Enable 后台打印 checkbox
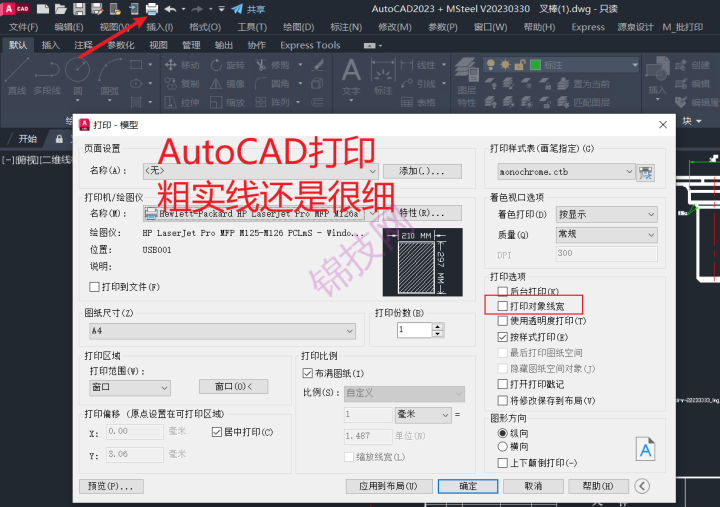 pyautogui.click(x=503, y=291)
